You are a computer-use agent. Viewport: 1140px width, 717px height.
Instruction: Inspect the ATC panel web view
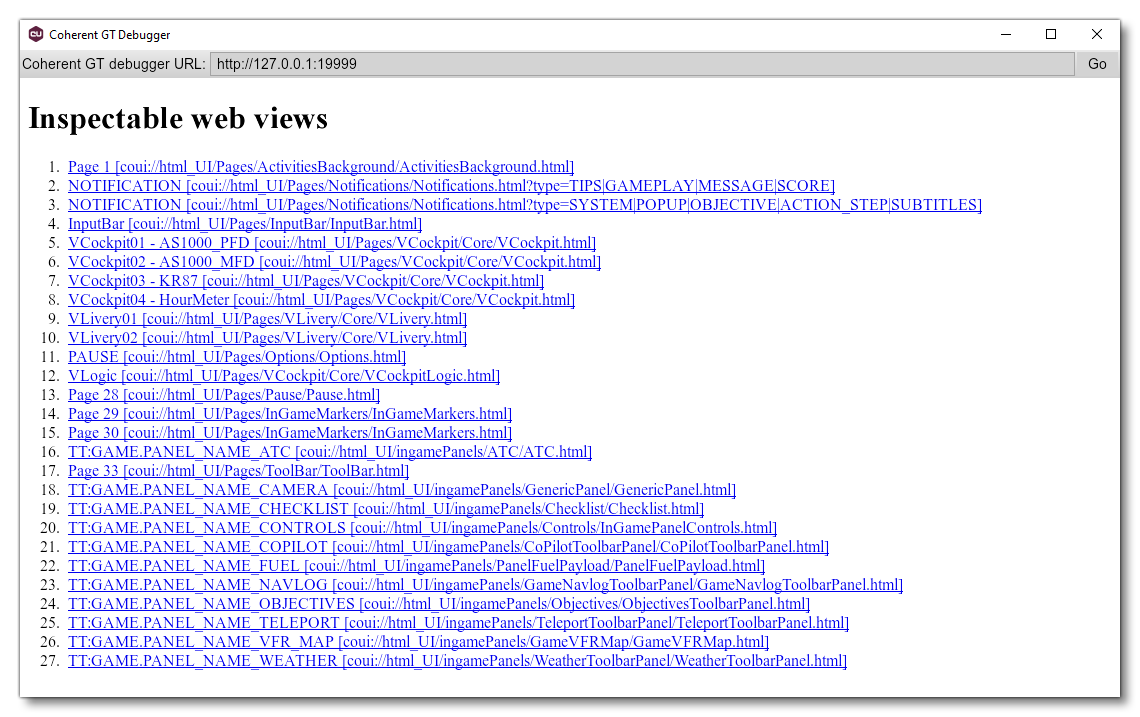point(329,451)
